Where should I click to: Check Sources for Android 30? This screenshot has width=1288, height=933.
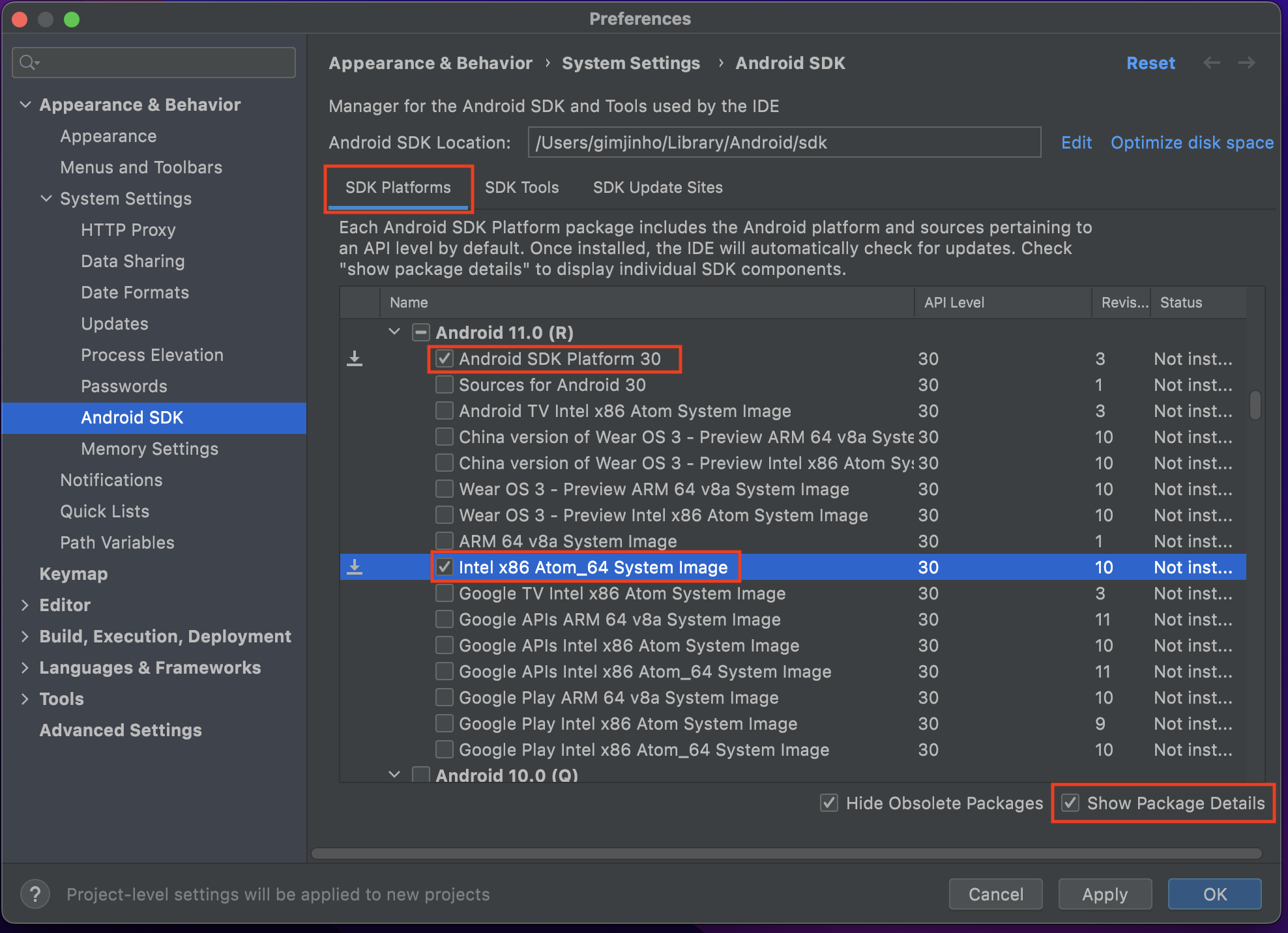coord(445,385)
